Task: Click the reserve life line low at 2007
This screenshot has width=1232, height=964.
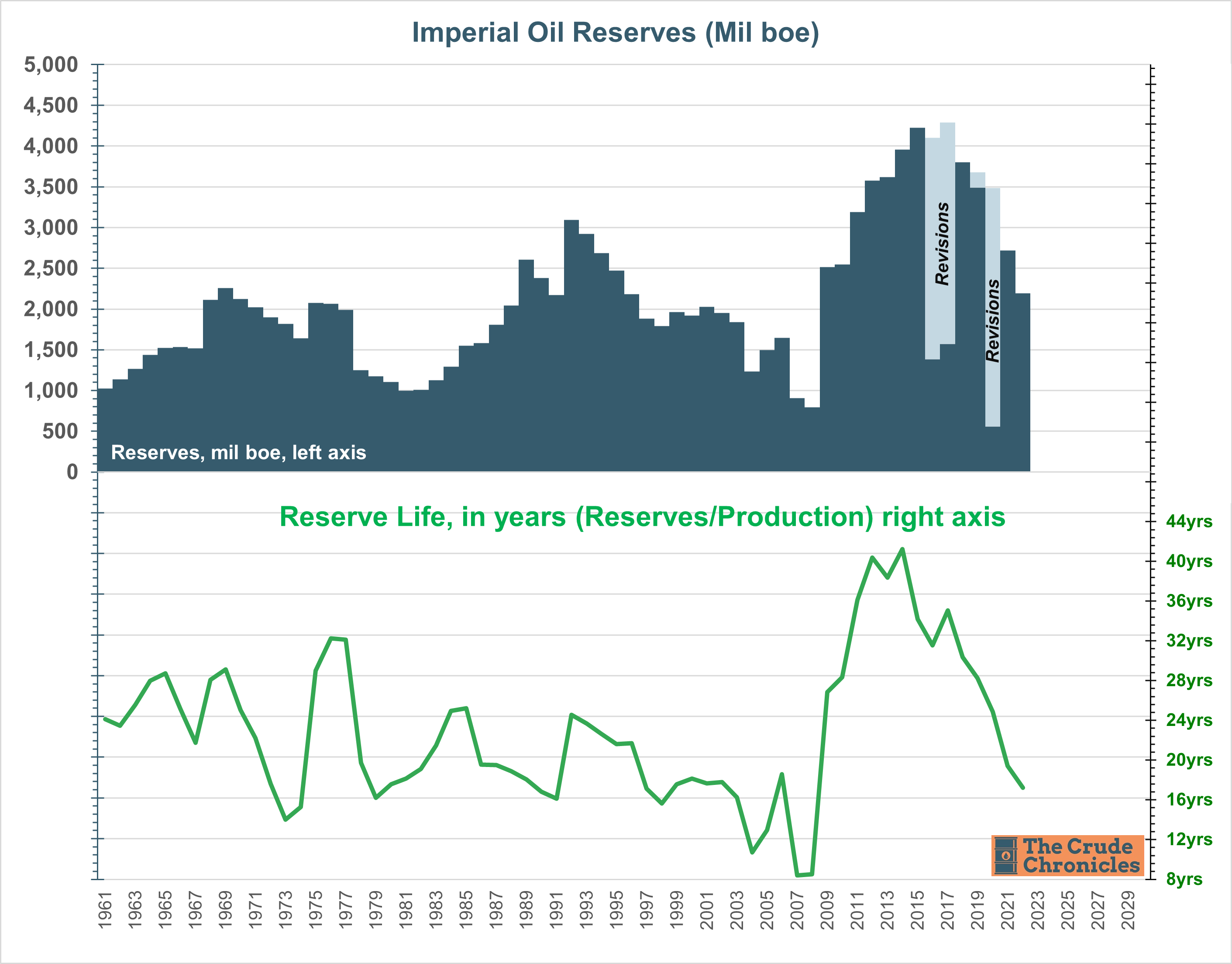Action: [x=797, y=875]
